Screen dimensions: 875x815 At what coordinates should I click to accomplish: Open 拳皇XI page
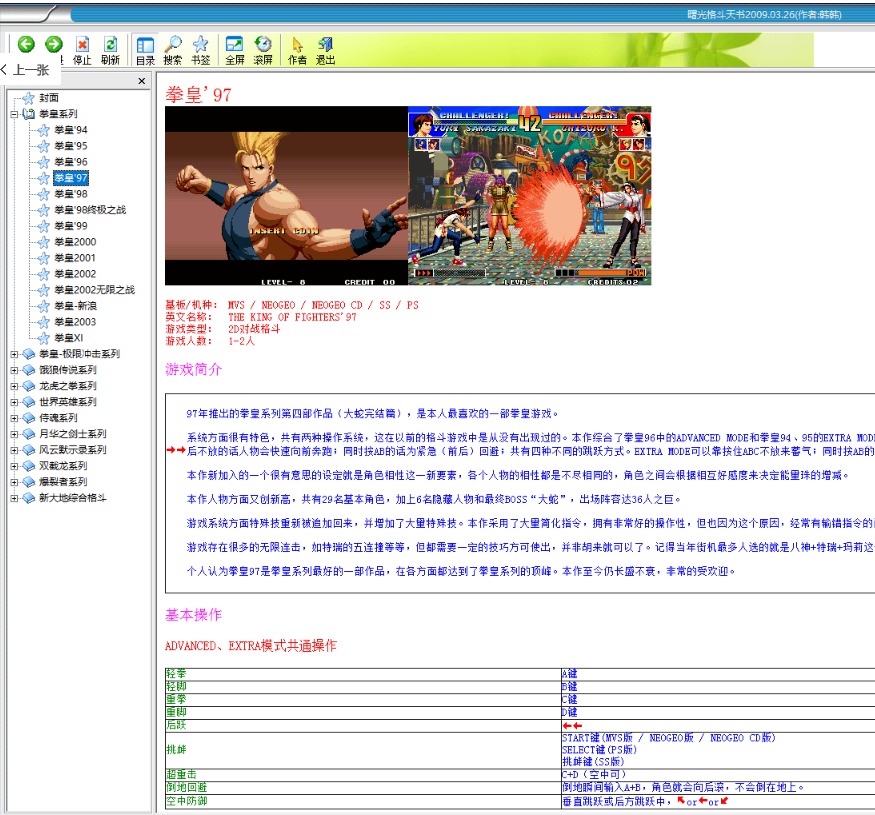(69, 338)
